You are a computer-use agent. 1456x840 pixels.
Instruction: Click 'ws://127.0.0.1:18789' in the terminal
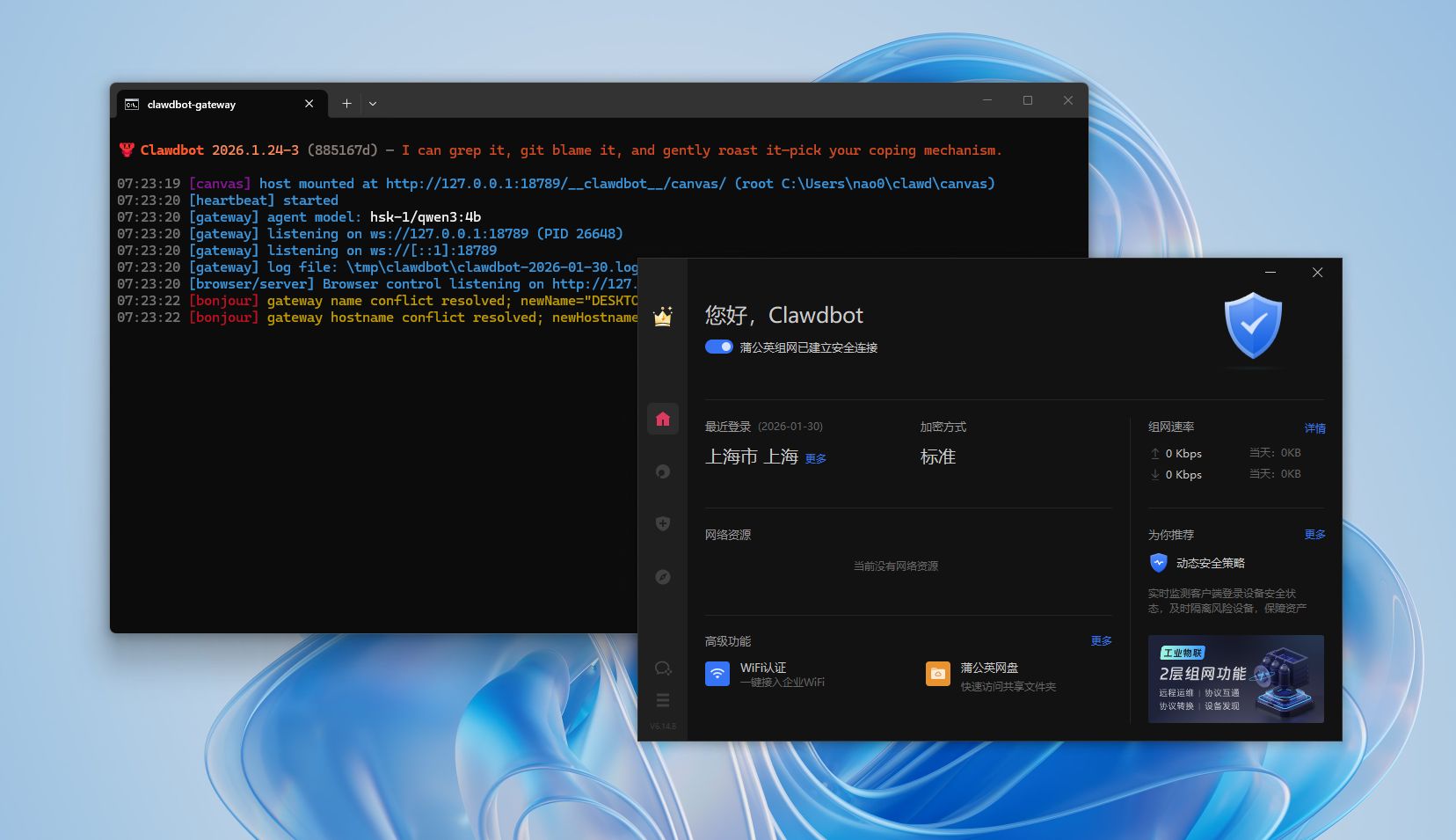point(449,234)
